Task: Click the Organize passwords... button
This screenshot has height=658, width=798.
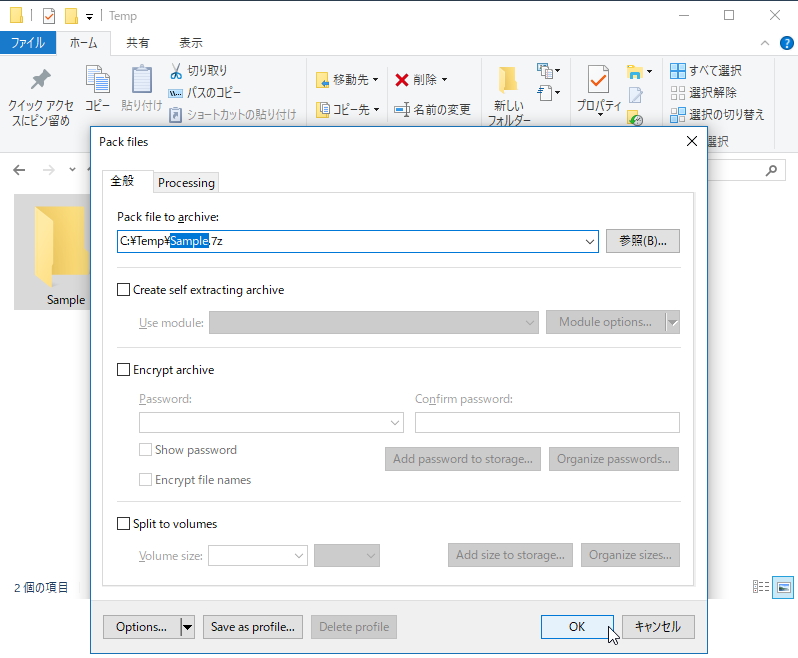Action: point(614,459)
